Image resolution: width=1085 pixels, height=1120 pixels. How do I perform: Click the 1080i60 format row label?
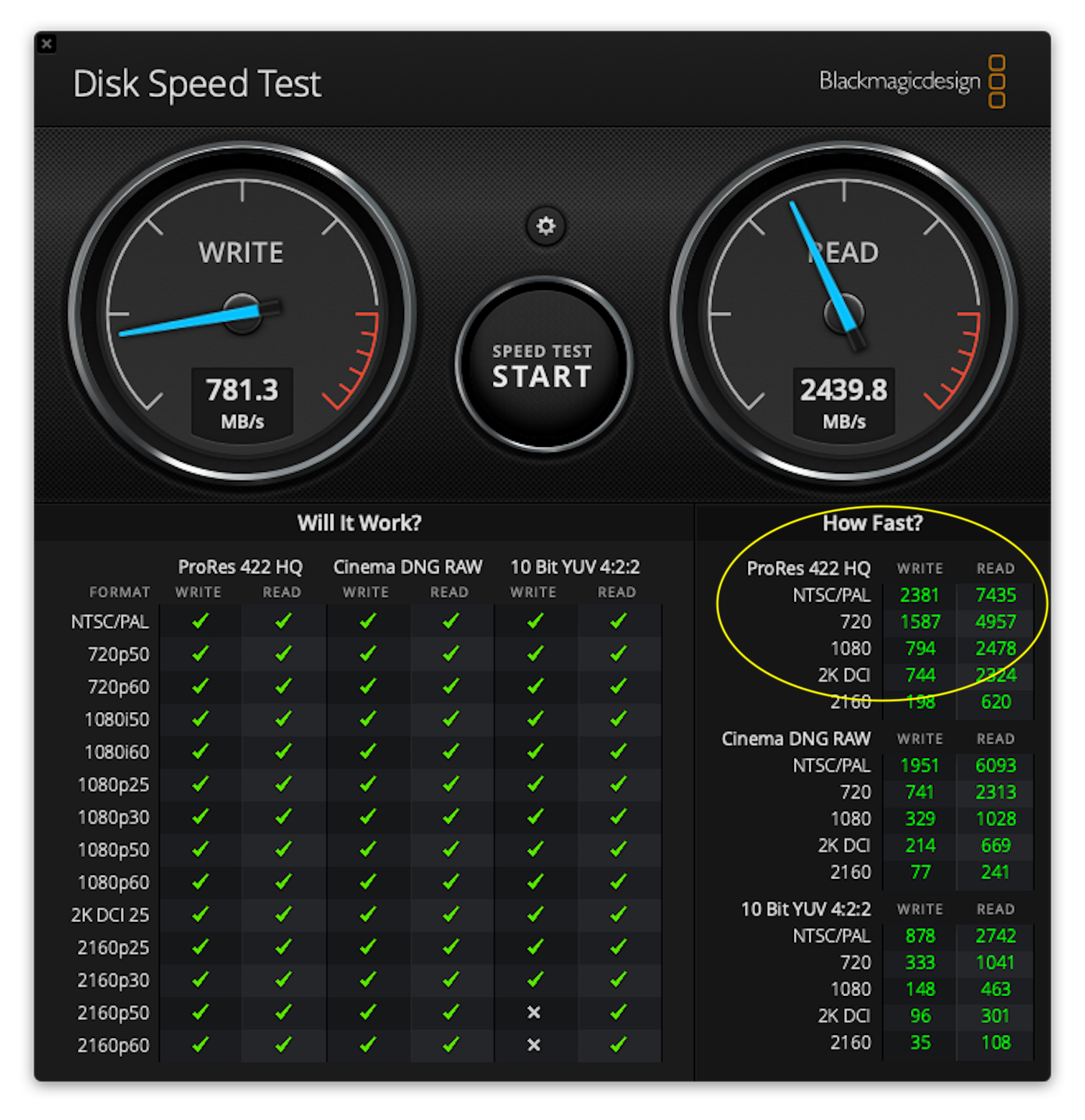pos(117,752)
